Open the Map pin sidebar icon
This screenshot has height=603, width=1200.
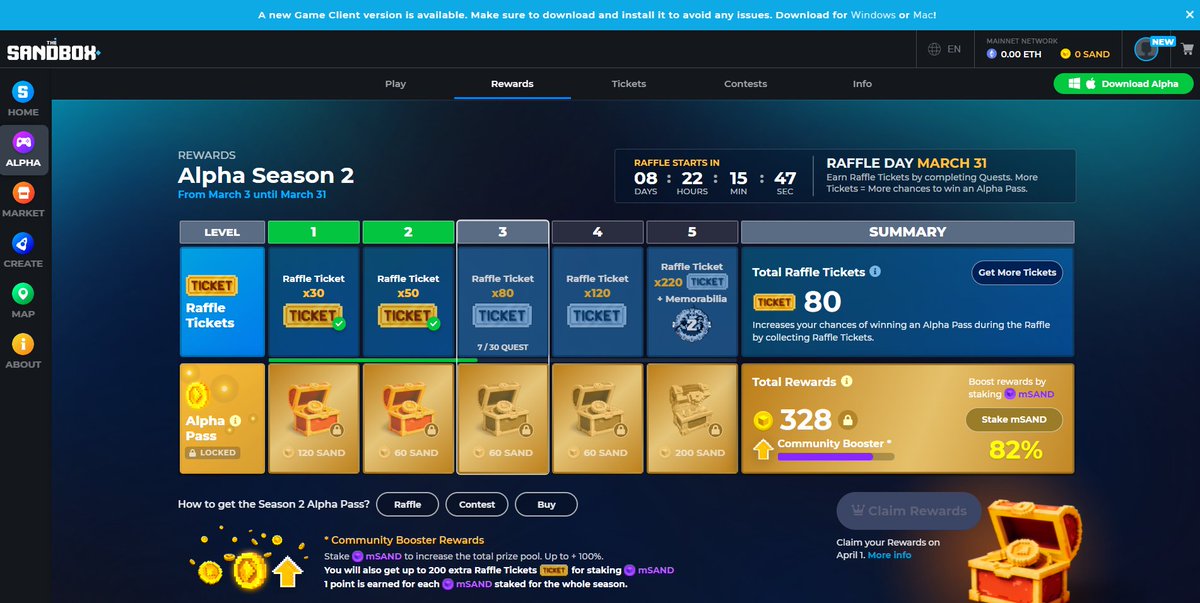tap(23, 293)
